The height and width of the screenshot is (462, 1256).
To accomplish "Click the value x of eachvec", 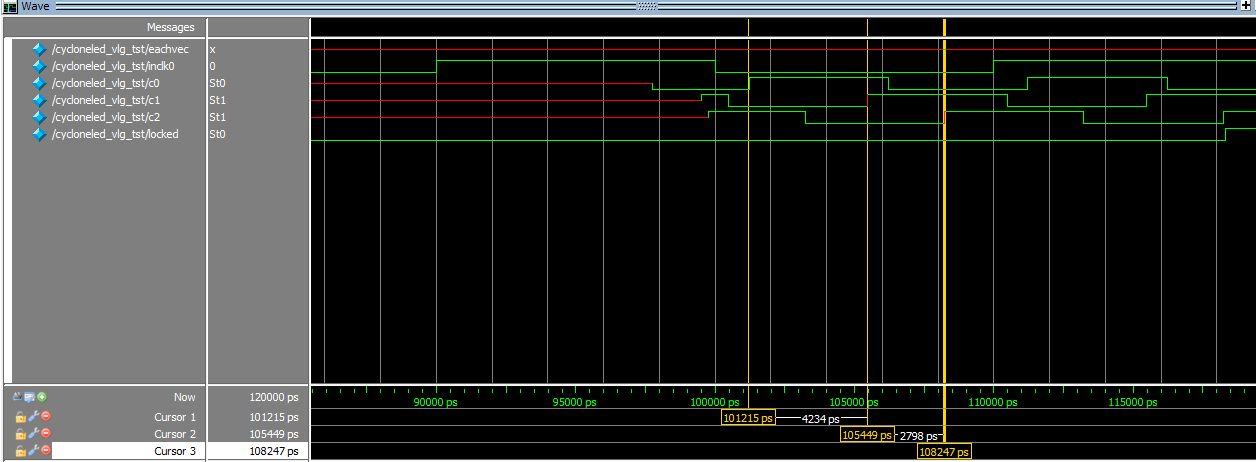I will pyautogui.click(x=212, y=49).
